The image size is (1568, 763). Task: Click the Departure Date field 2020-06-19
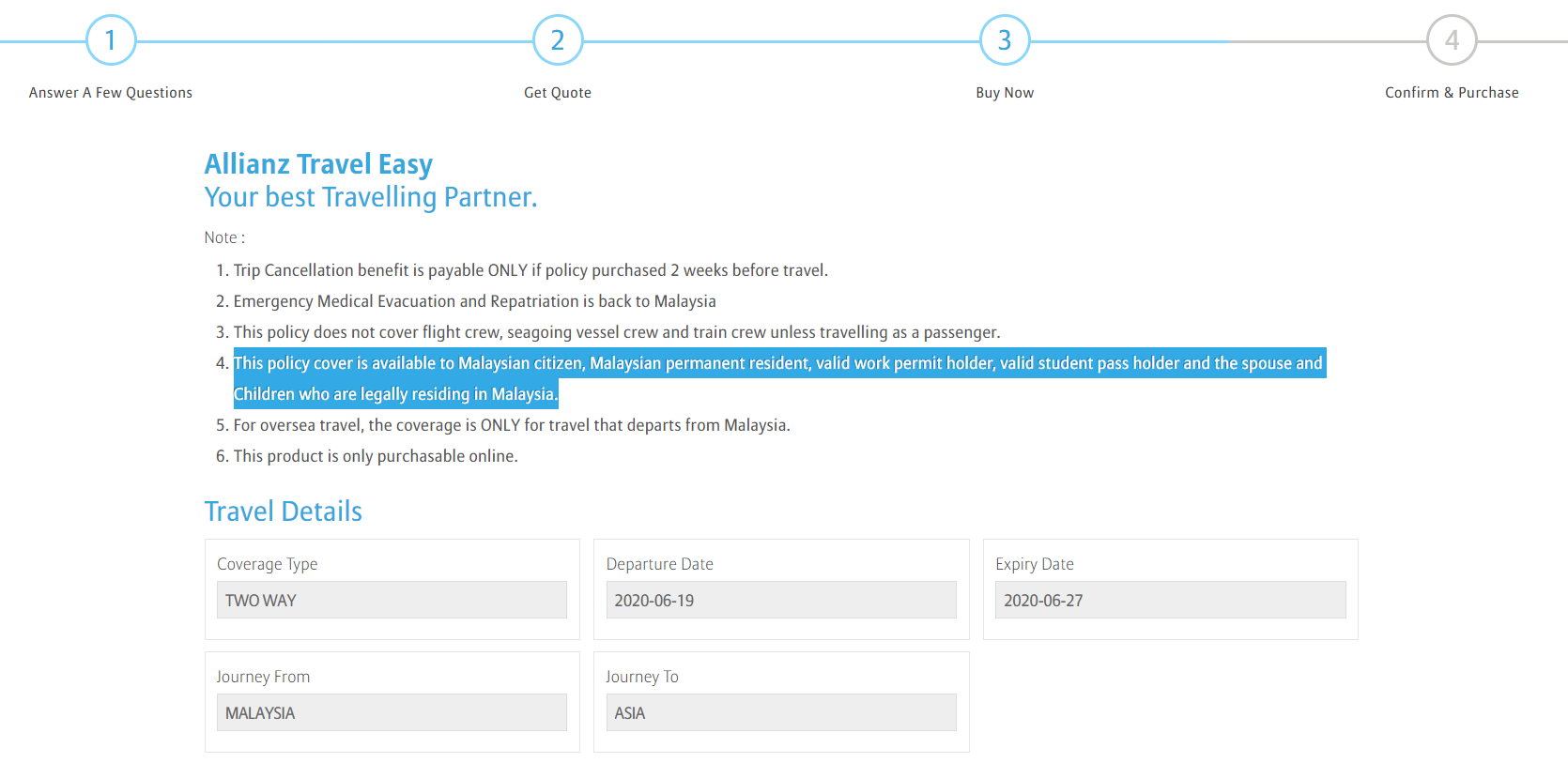781,600
